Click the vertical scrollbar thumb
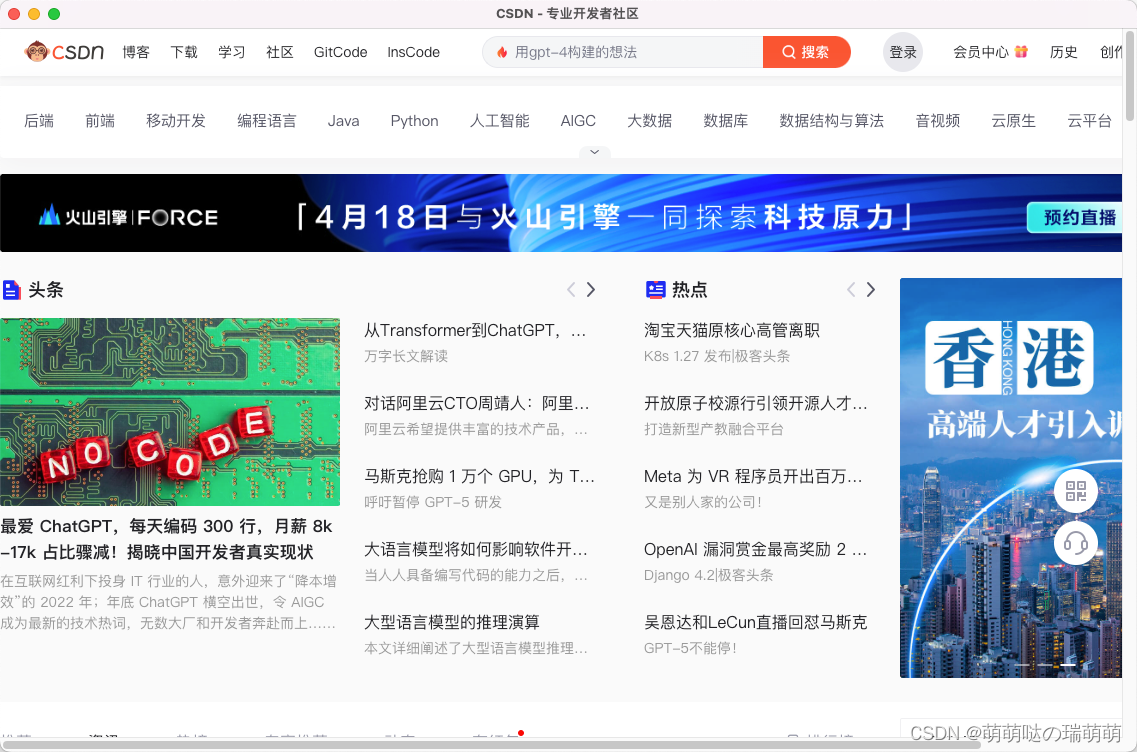This screenshot has height=752, width=1137. pos(1130,76)
